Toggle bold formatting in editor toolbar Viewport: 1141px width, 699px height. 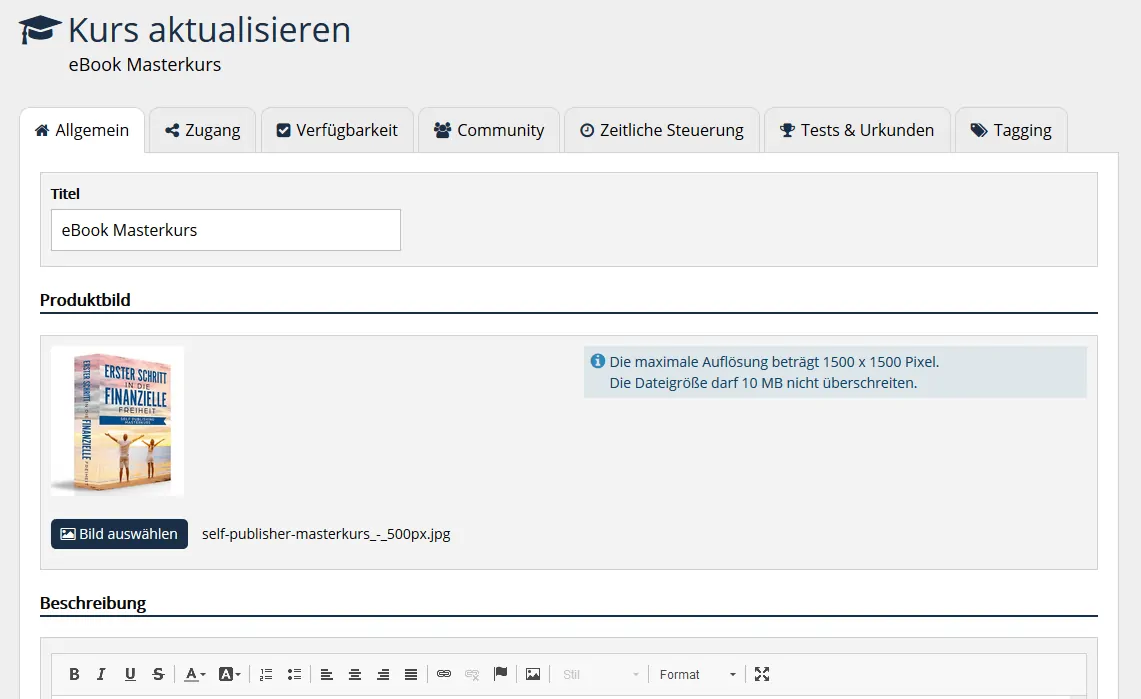click(x=74, y=674)
